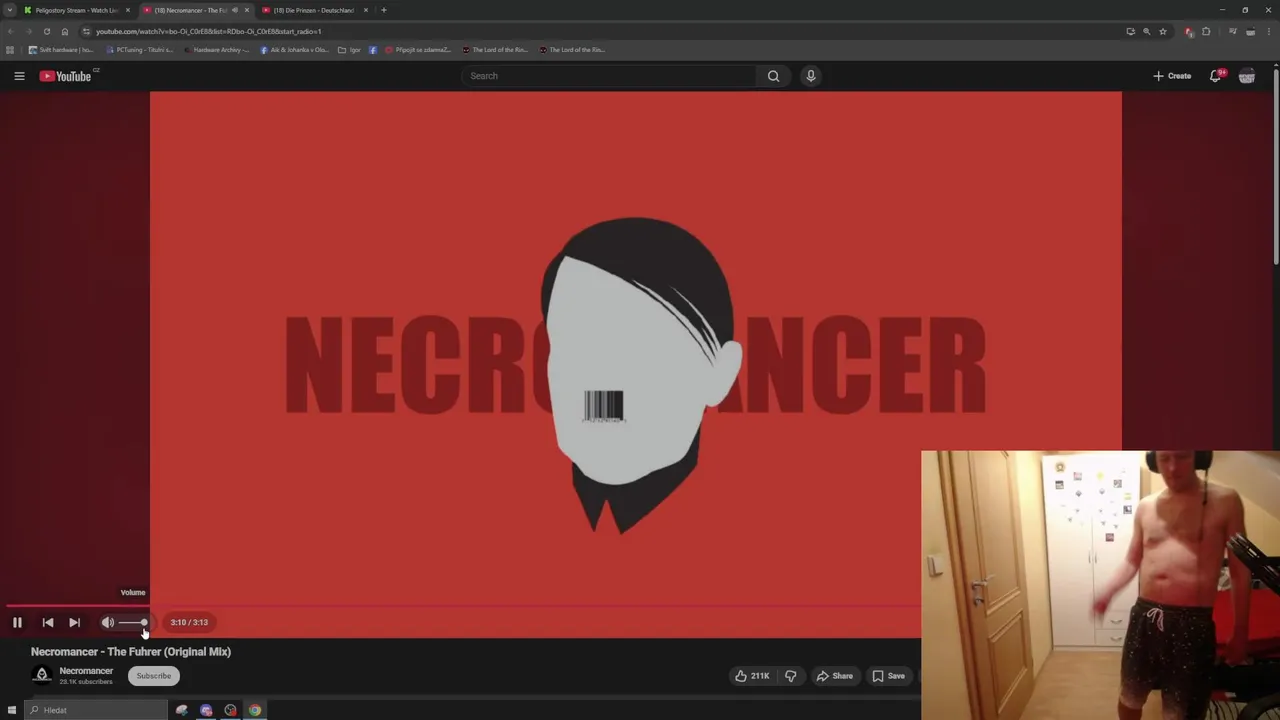The image size is (1280, 720).
Task: Click the Hledat taskbar search box
Action: click(x=95, y=710)
